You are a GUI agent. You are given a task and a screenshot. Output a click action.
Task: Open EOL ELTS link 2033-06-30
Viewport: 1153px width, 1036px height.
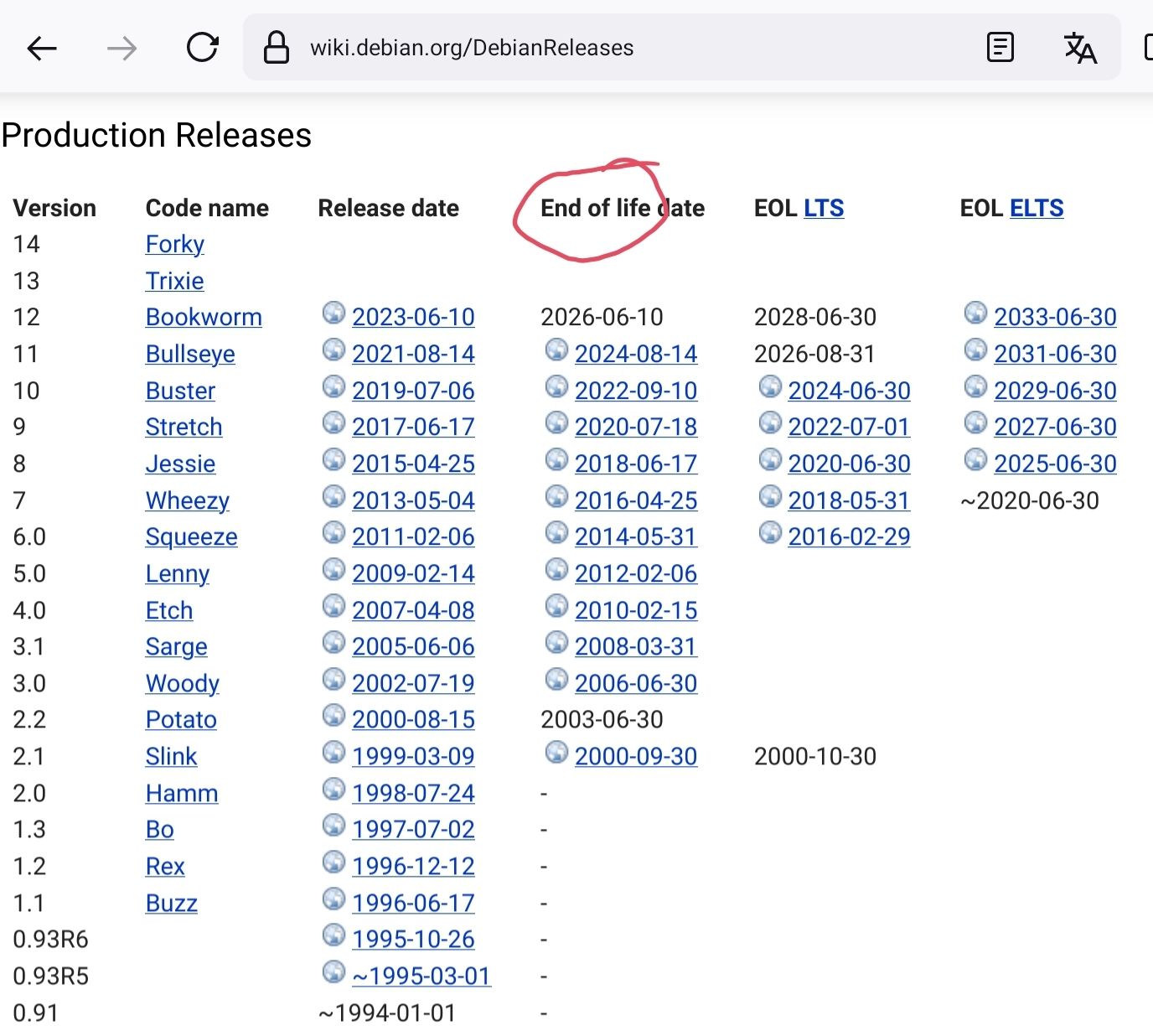point(1056,317)
